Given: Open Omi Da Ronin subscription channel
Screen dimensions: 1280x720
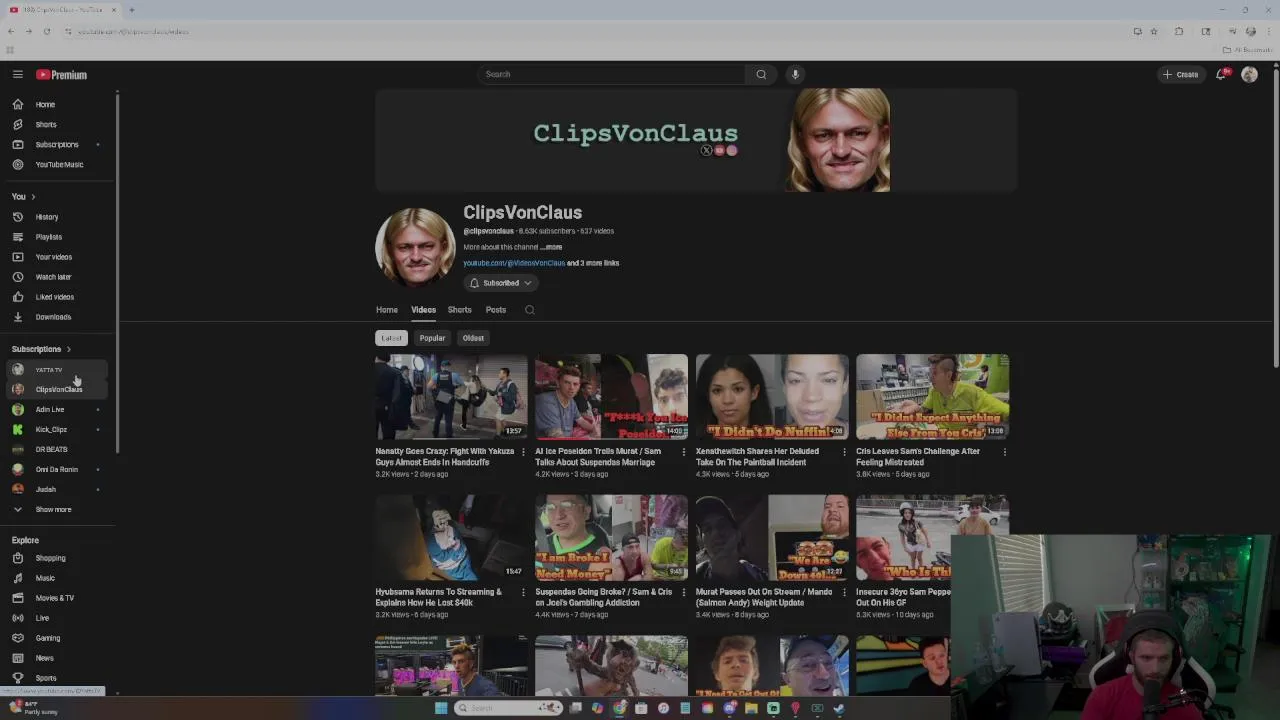Looking at the screenshot, I should [58, 469].
